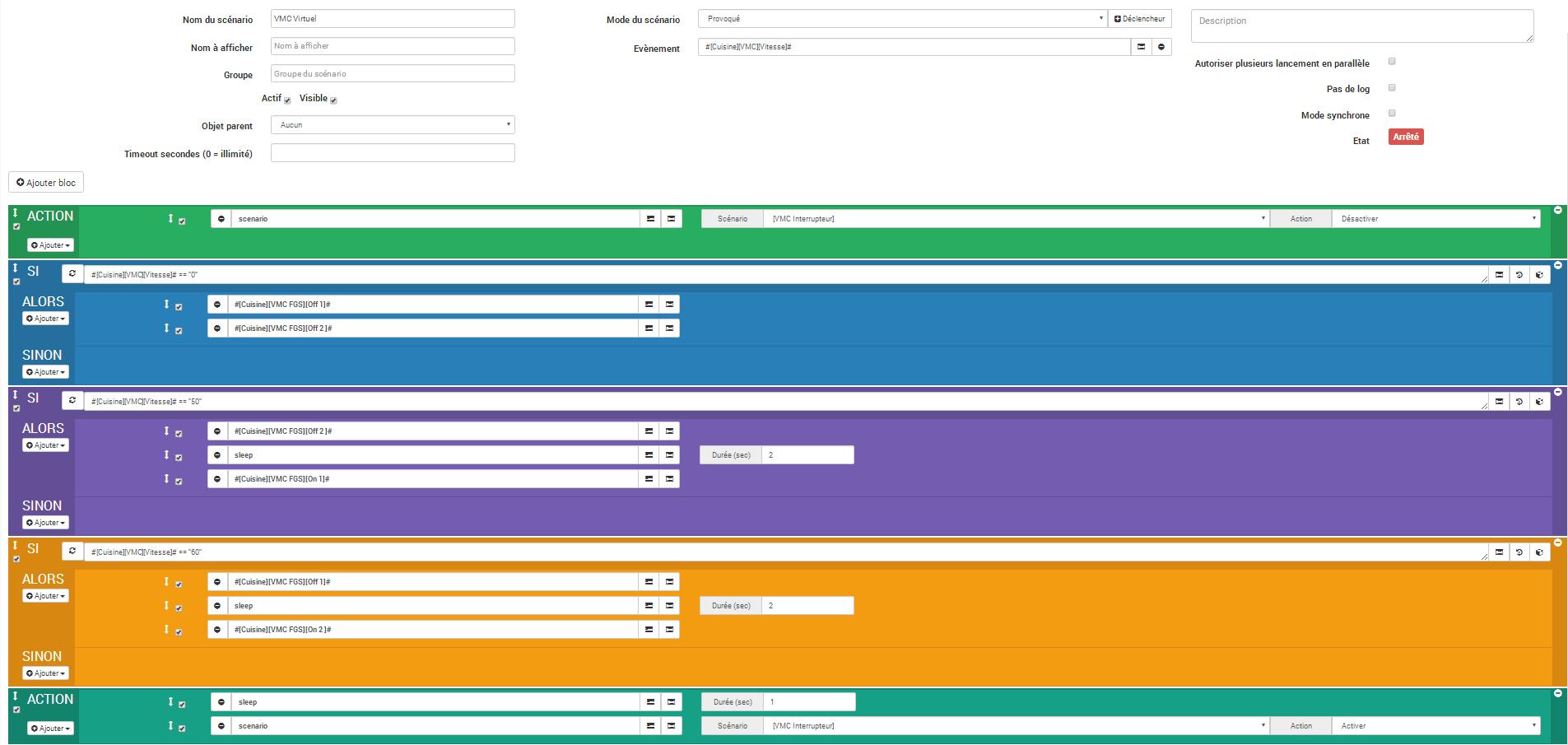The image size is (1568, 745).
Task: Click history icon on Vitesse == "0" condition
Action: (1519, 275)
